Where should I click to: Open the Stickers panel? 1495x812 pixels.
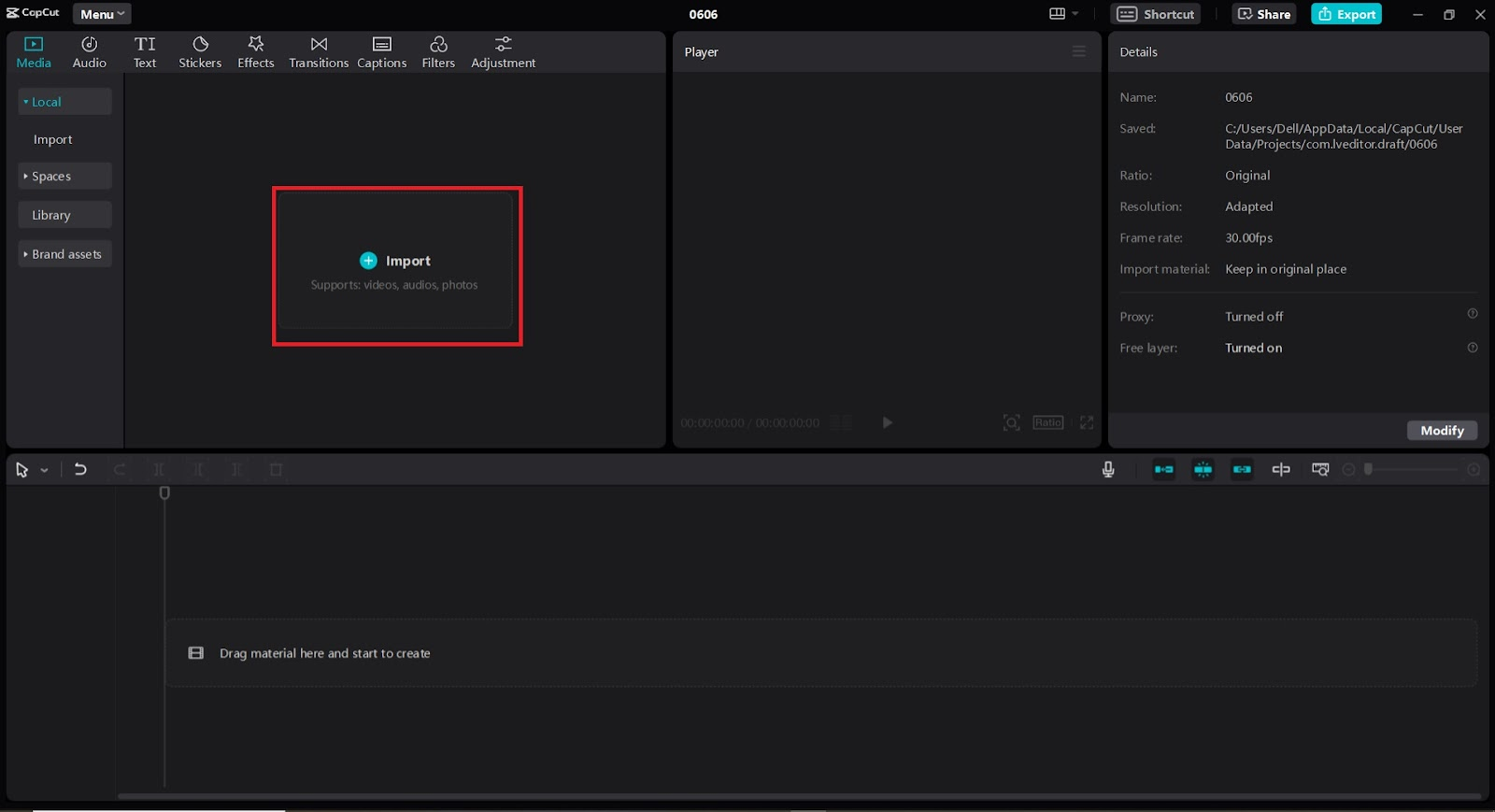click(x=200, y=52)
